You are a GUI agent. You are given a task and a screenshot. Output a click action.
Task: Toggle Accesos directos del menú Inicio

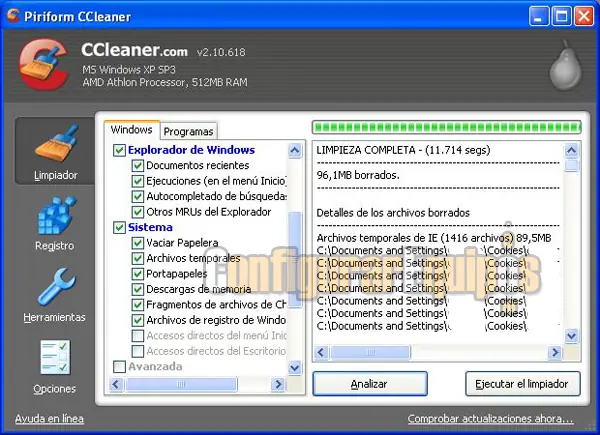point(137,336)
